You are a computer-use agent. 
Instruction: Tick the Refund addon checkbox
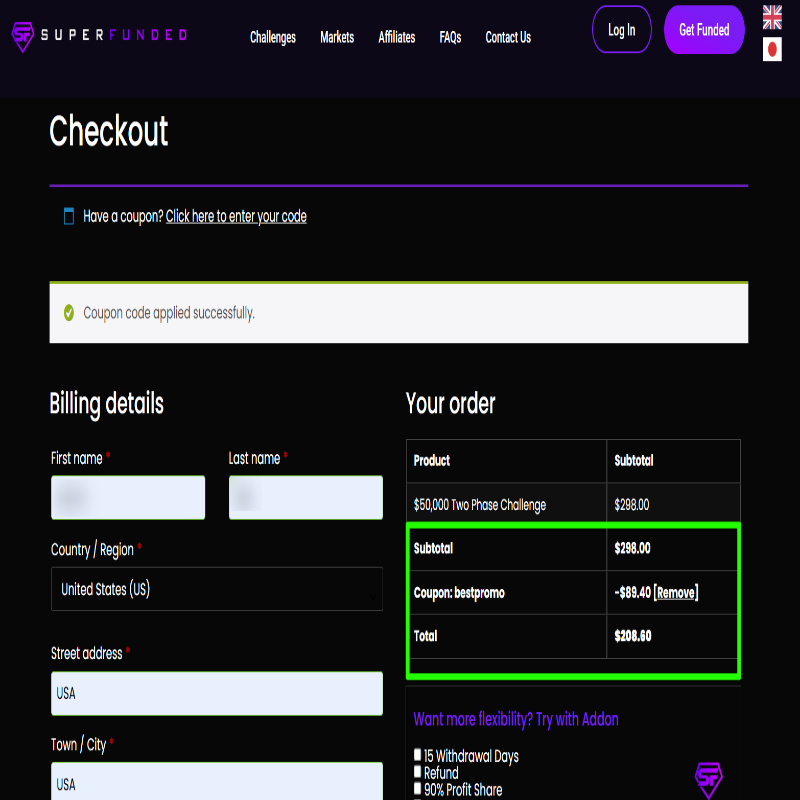click(x=418, y=773)
